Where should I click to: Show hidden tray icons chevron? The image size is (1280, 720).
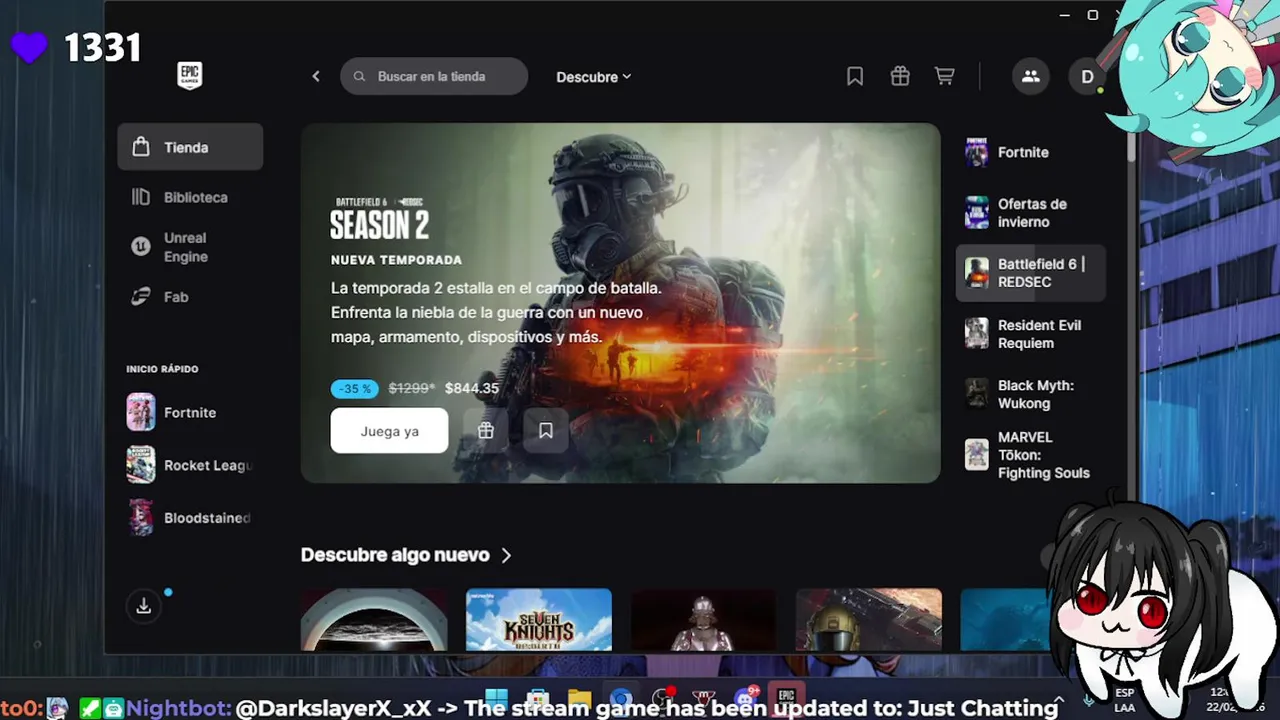(1059, 699)
